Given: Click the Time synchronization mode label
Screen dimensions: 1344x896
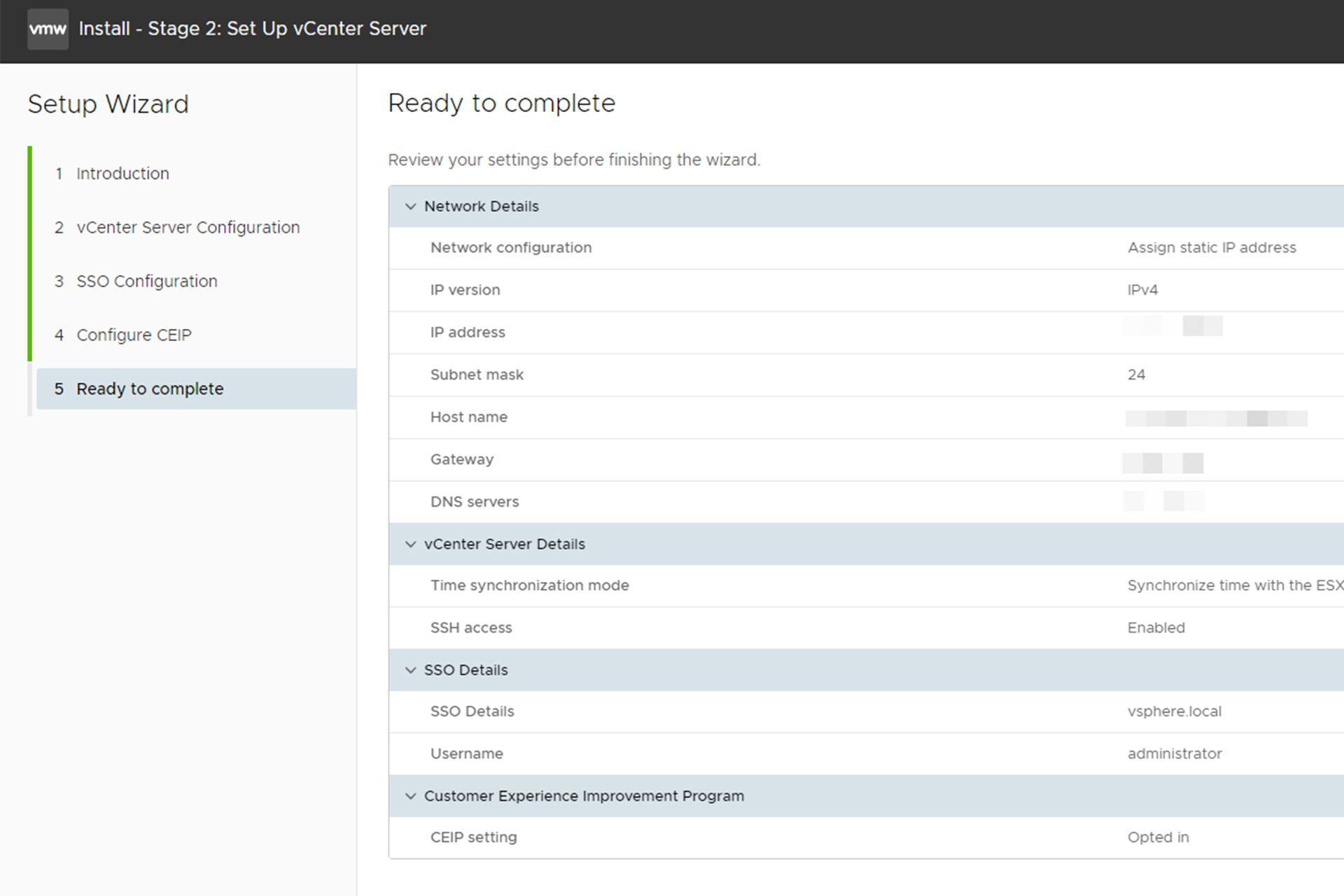Looking at the screenshot, I should [x=529, y=585].
